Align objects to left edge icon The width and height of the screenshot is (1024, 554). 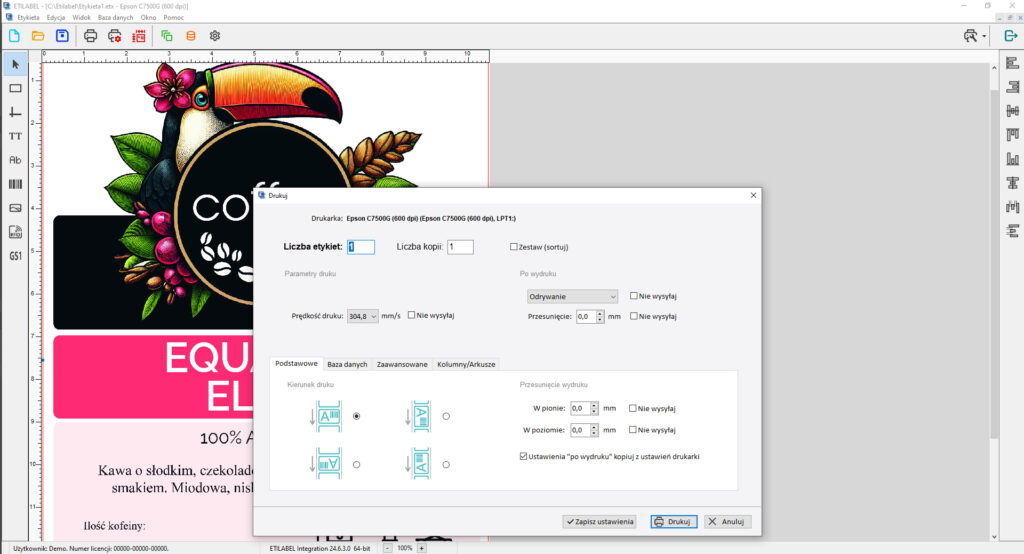(x=1012, y=63)
